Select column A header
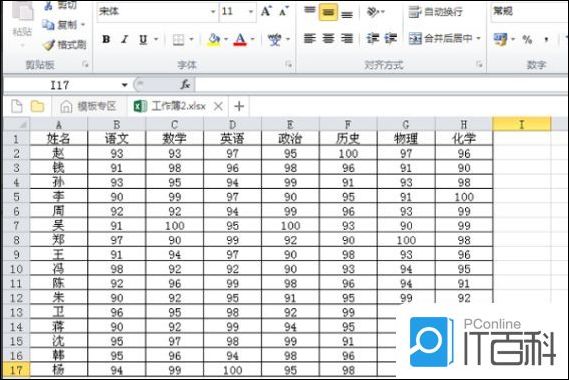Viewport: 569px width, 380px height. tap(59, 124)
